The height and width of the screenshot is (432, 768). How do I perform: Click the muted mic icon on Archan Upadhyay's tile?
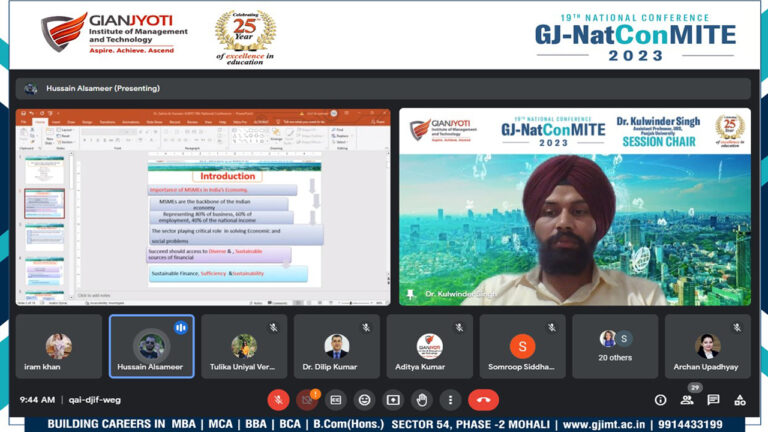pos(737,327)
